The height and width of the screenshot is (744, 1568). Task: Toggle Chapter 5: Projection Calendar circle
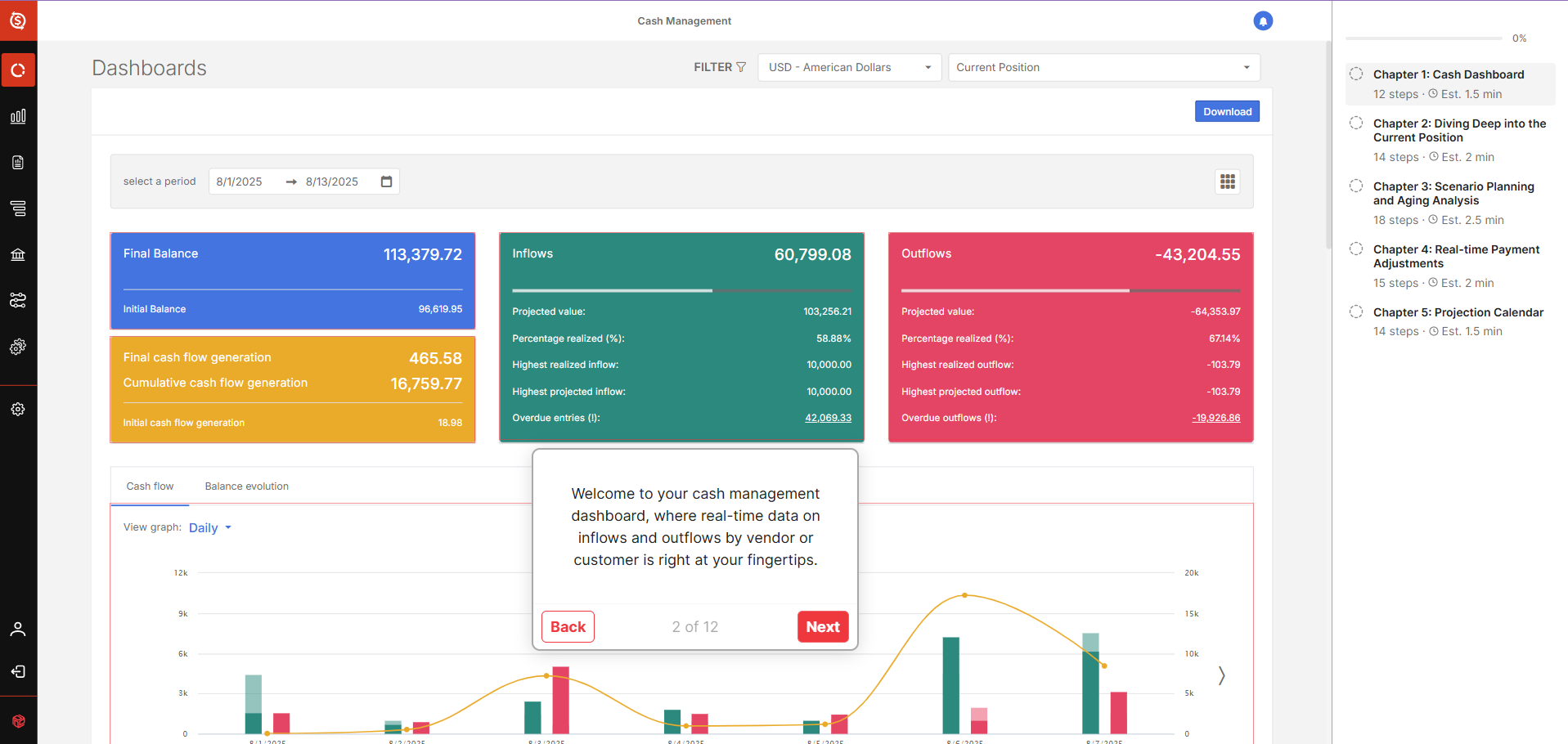[x=1356, y=312]
